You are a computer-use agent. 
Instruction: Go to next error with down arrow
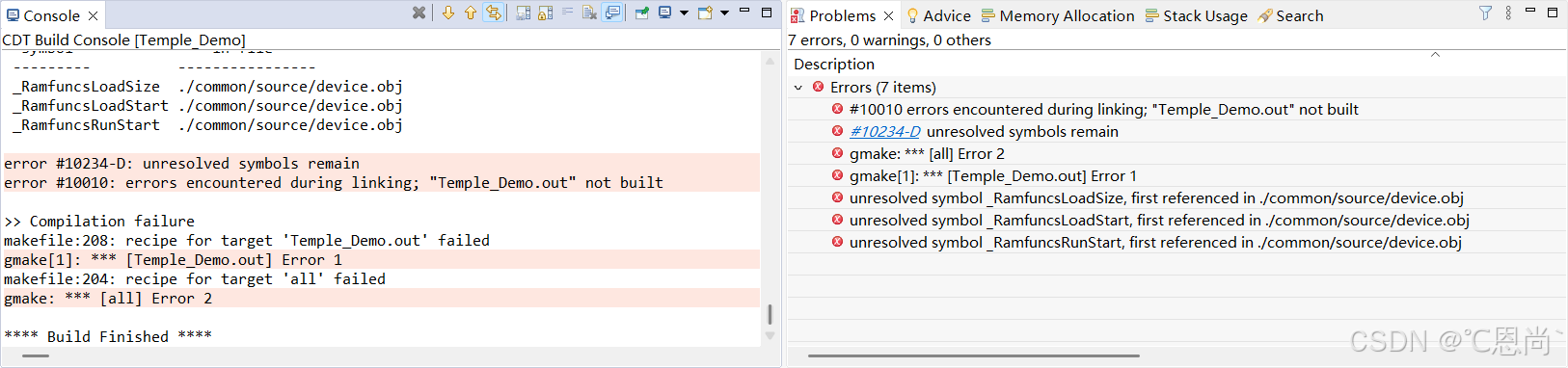[x=448, y=13]
